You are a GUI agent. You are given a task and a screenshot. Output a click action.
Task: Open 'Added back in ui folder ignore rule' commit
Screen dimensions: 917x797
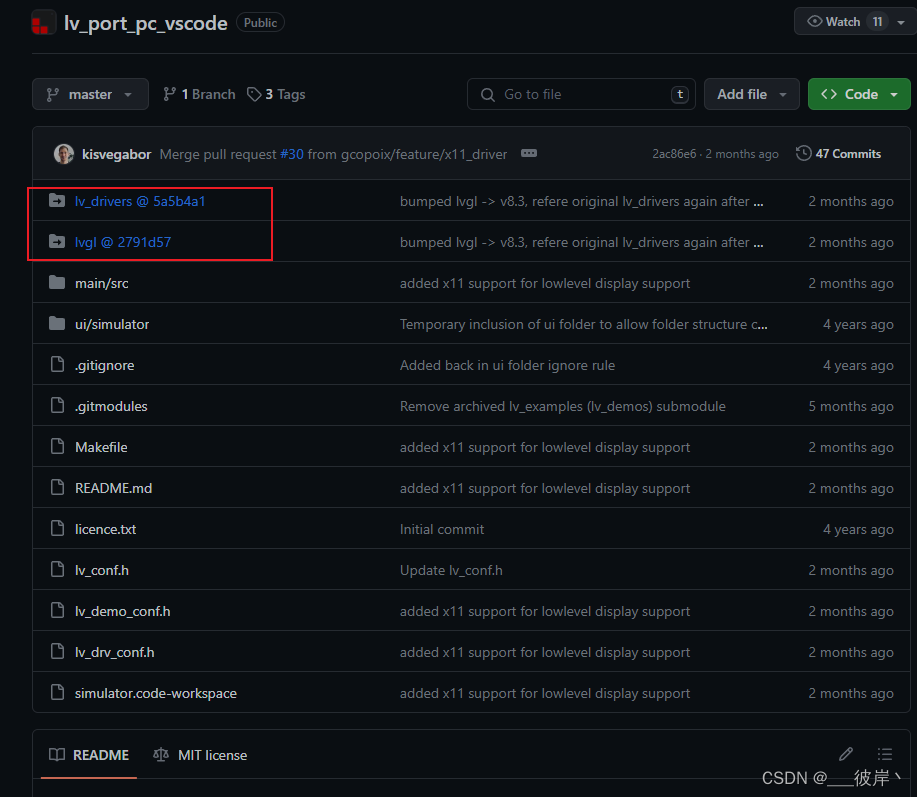click(507, 365)
